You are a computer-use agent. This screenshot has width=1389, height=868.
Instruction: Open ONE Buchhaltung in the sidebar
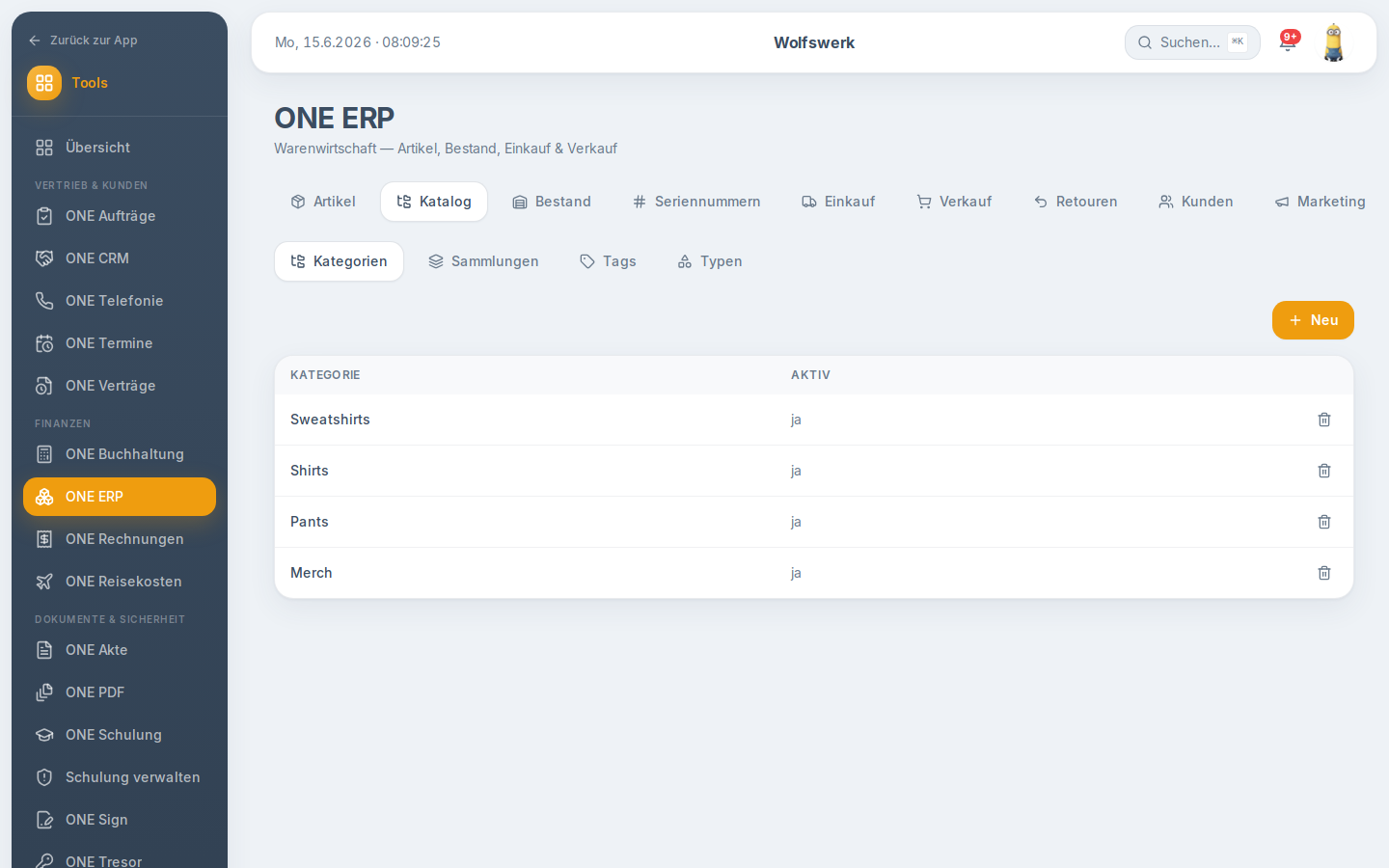(120, 454)
